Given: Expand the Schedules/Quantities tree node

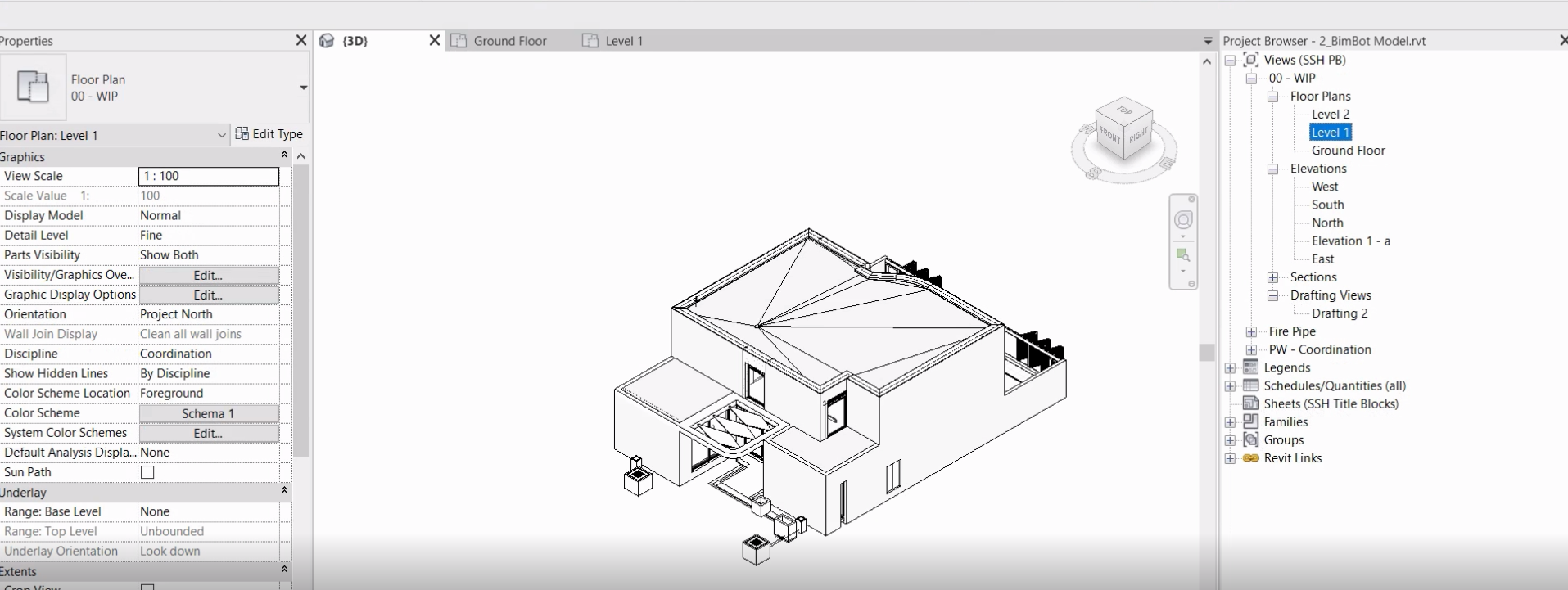Looking at the screenshot, I should point(1230,386).
